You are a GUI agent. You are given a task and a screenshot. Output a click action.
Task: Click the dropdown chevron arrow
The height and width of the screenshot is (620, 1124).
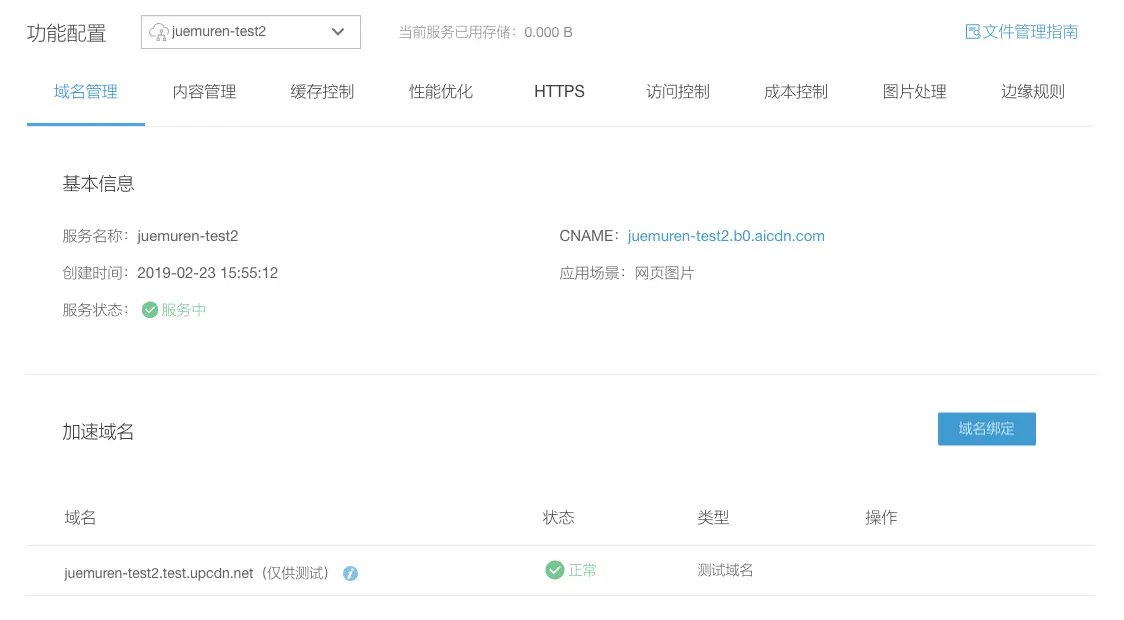coord(338,32)
